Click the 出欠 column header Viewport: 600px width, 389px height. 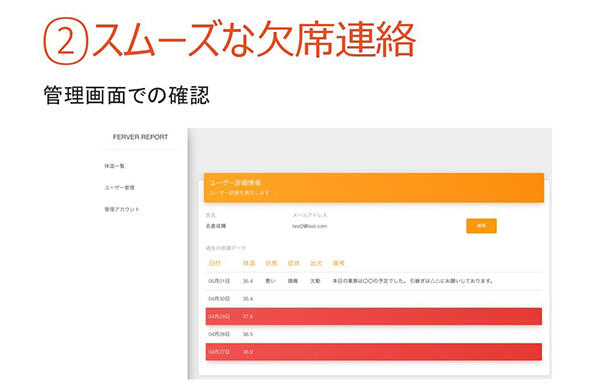point(316,263)
